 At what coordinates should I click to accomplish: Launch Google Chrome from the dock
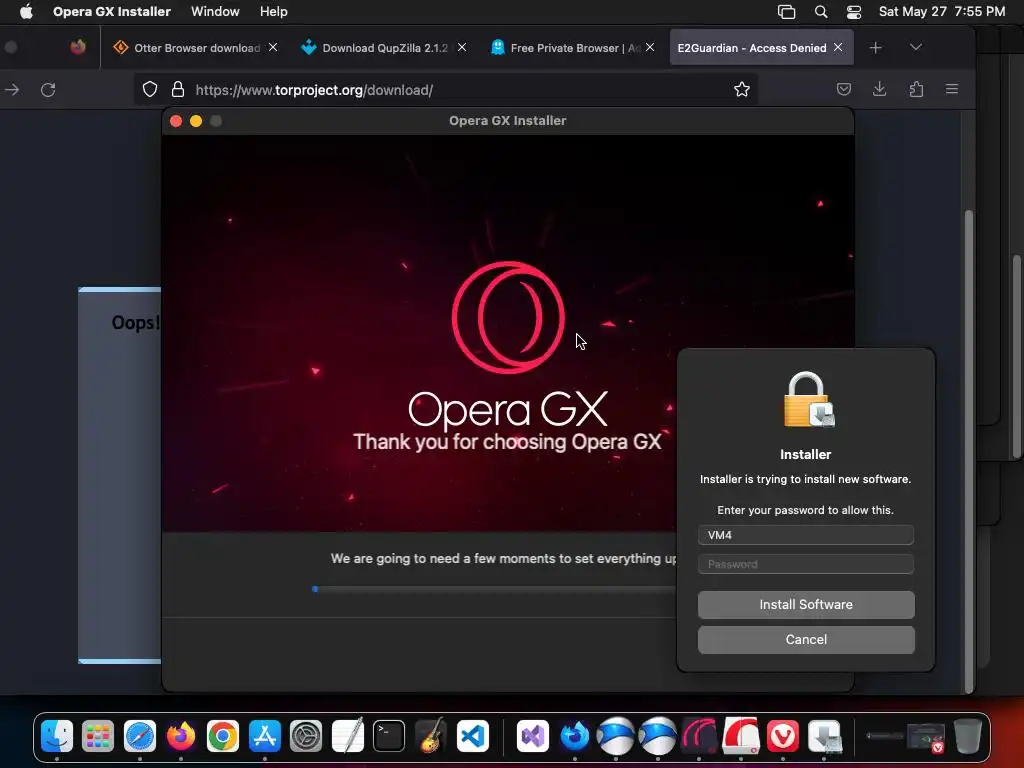pyautogui.click(x=223, y=736)
